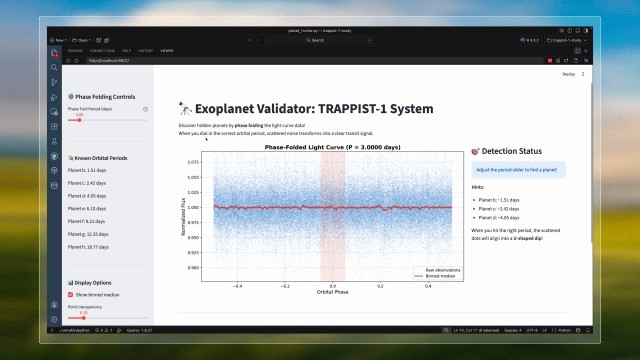
Task: Open the Extensions view icon
Action: click(x=54, y=127)
